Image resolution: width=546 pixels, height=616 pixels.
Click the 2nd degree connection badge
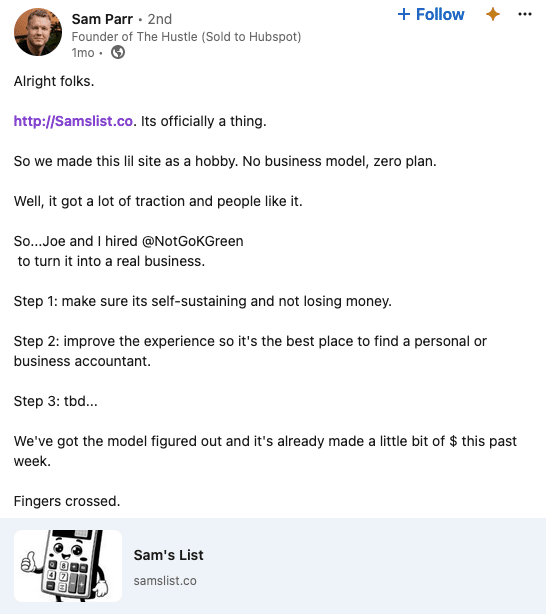(160, 19)
